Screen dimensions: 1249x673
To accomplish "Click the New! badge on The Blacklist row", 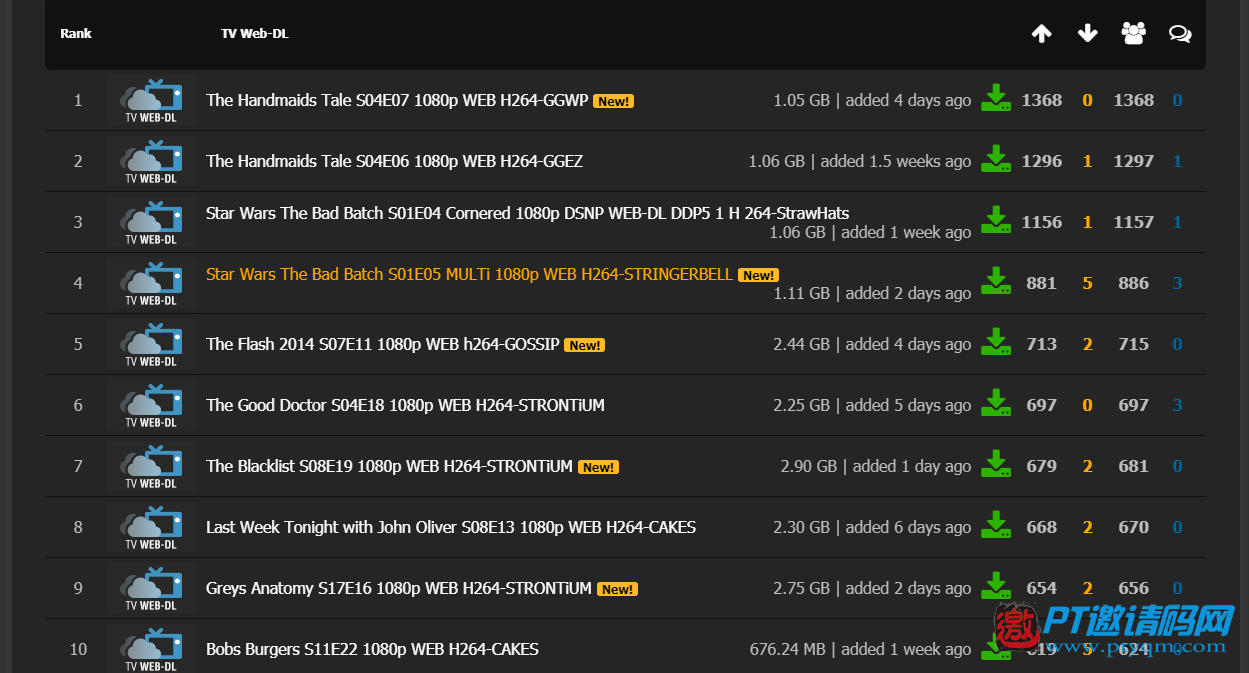I will 598,467.
